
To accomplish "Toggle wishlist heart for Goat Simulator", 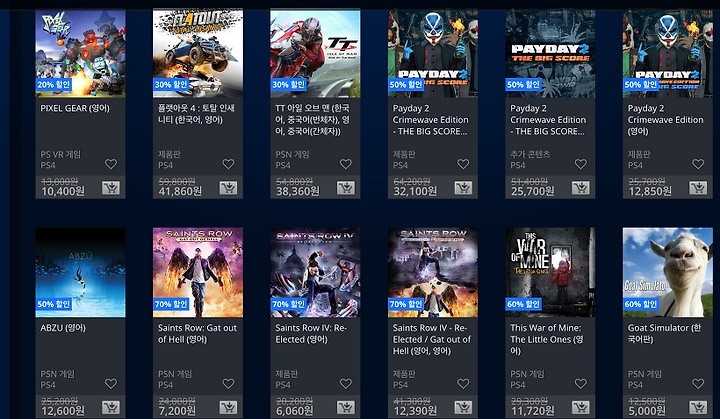I will 698,384.
